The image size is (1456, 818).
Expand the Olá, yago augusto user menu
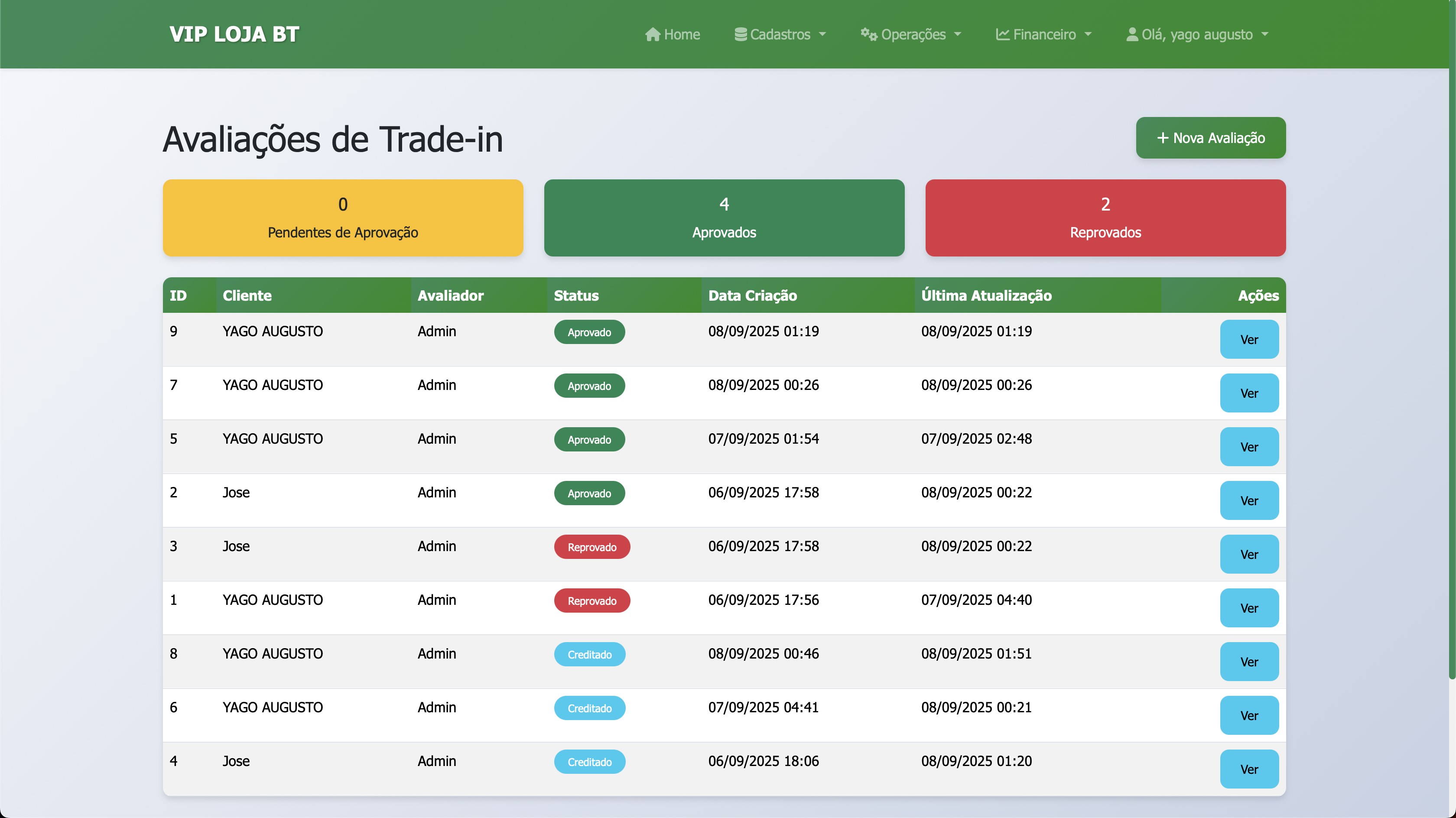pos(1198,34)
